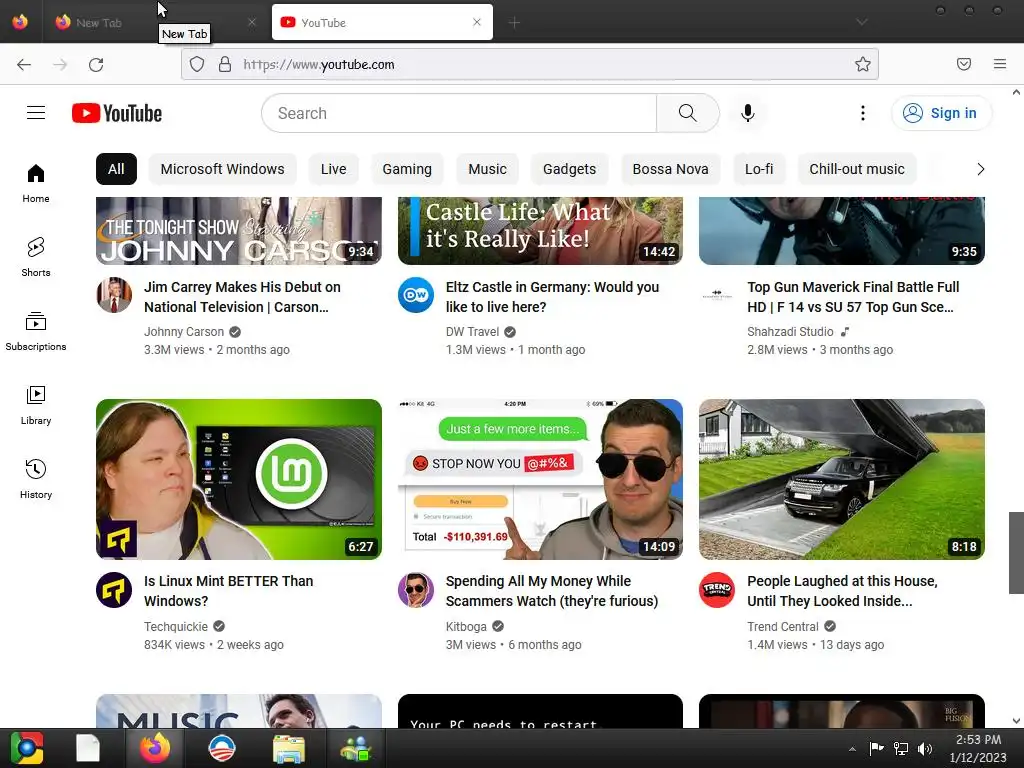
Task: Open History in sidebar
Action: tap(36, 479)
